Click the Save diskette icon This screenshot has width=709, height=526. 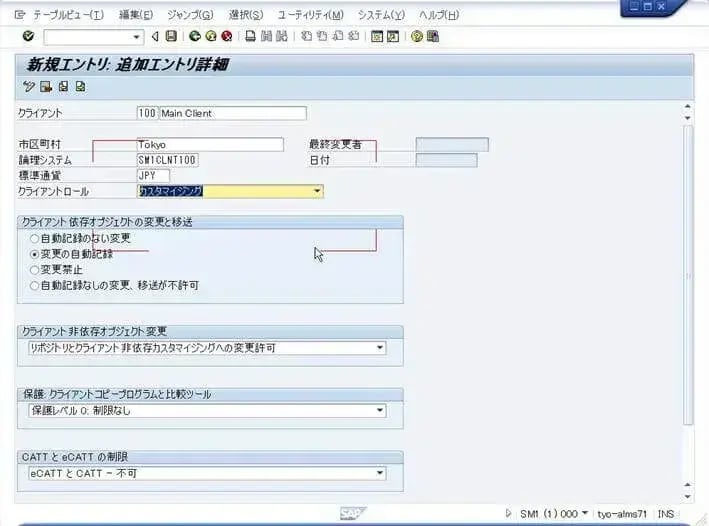pos(171,36)
